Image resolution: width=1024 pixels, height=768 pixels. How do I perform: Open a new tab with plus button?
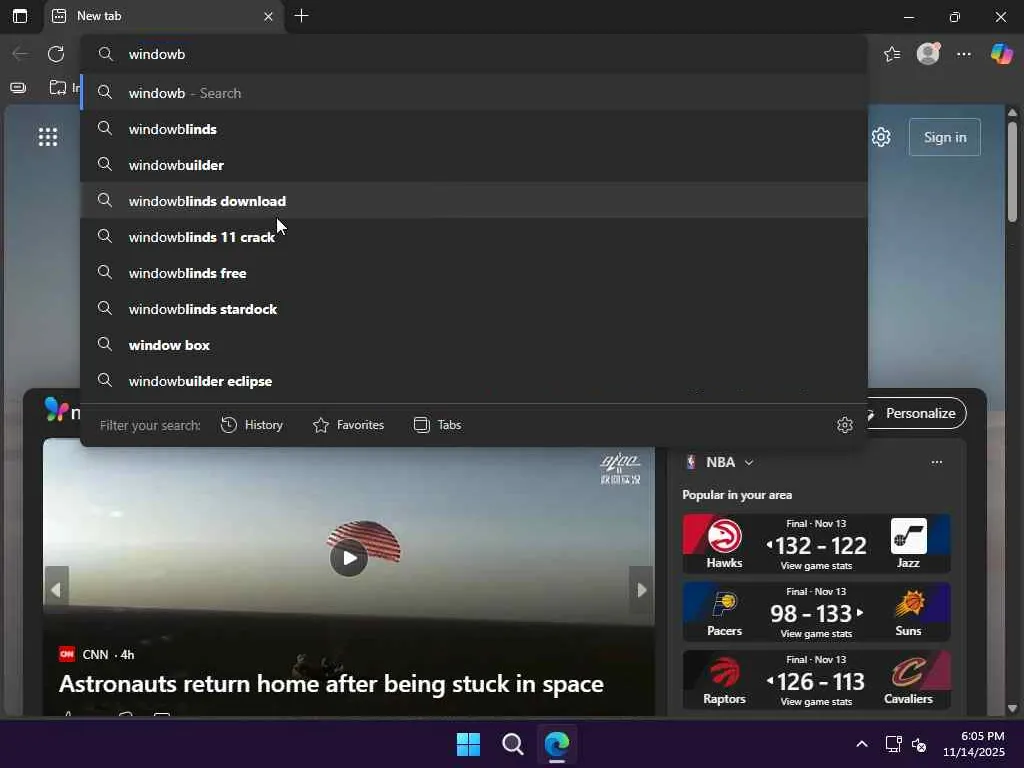click(x=301, y=16)
